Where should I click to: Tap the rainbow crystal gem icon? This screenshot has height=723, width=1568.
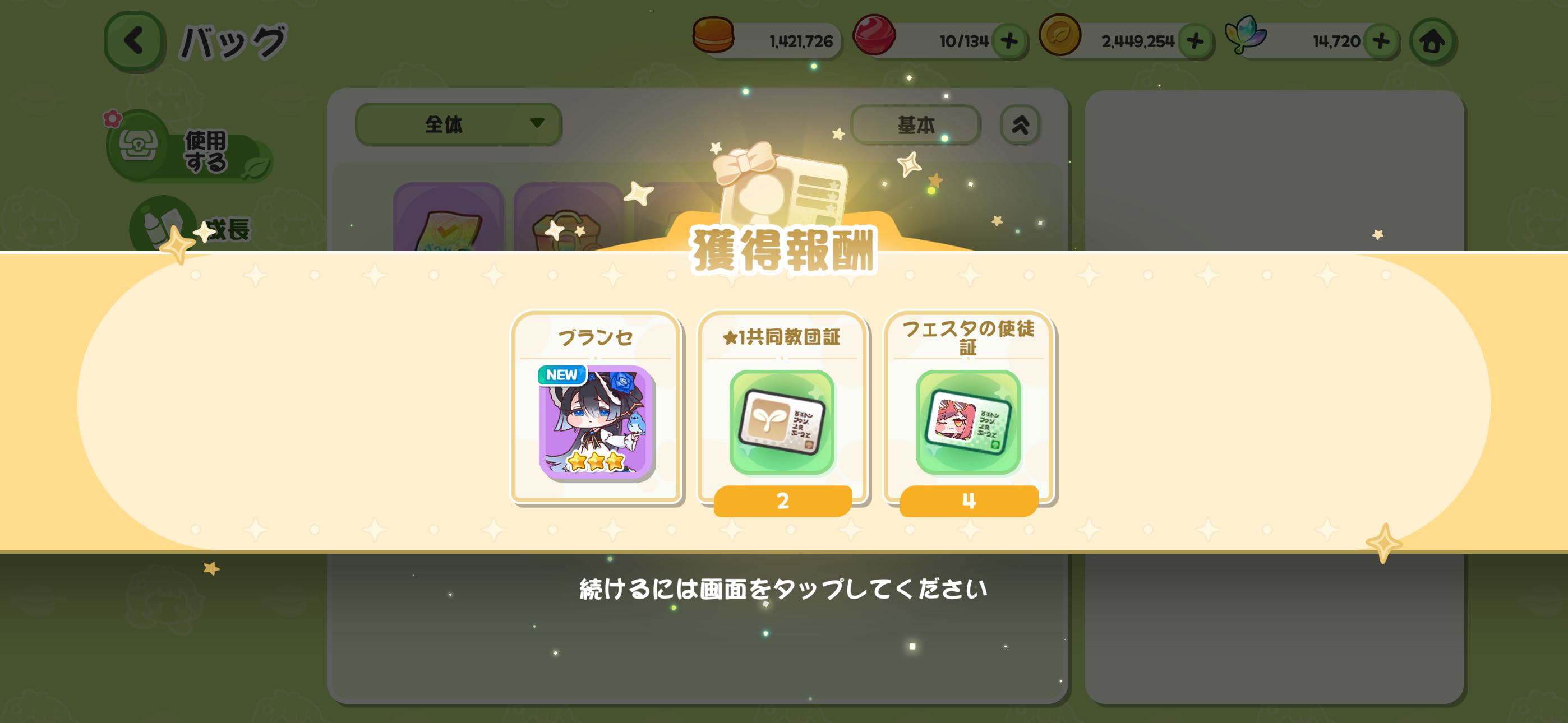coord(1246,35)
